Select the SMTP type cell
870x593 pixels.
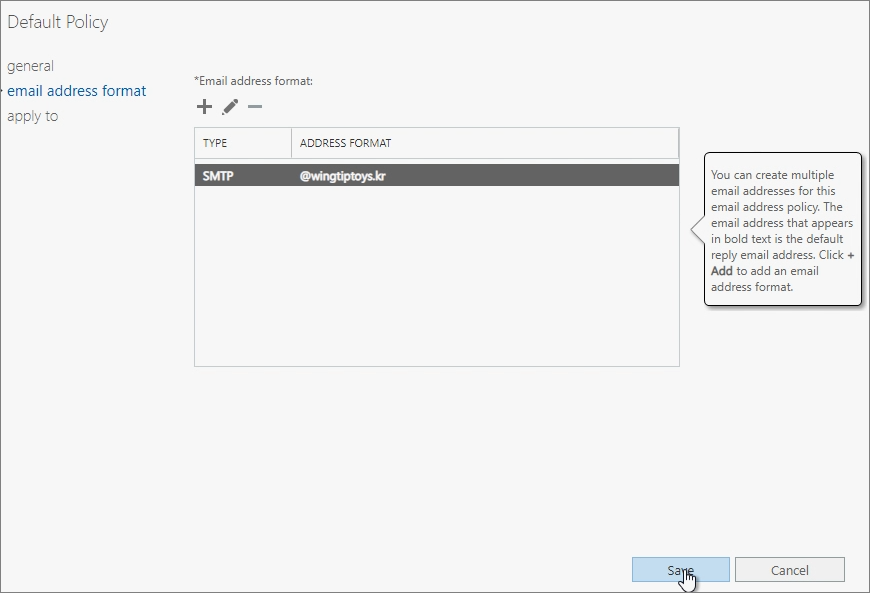[218, 176]
